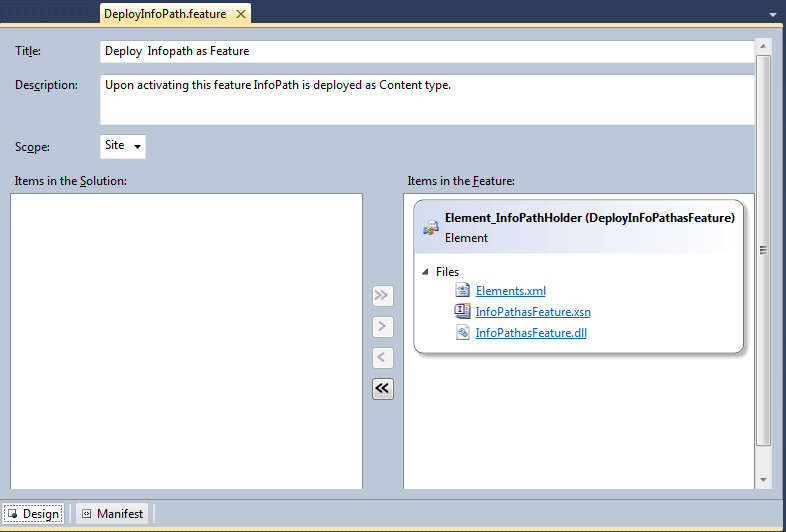Image resolution: width=786 pixels, height=532 pixels.
Task: Click the Items in the Feature label
Action: [x=461, y=181]
